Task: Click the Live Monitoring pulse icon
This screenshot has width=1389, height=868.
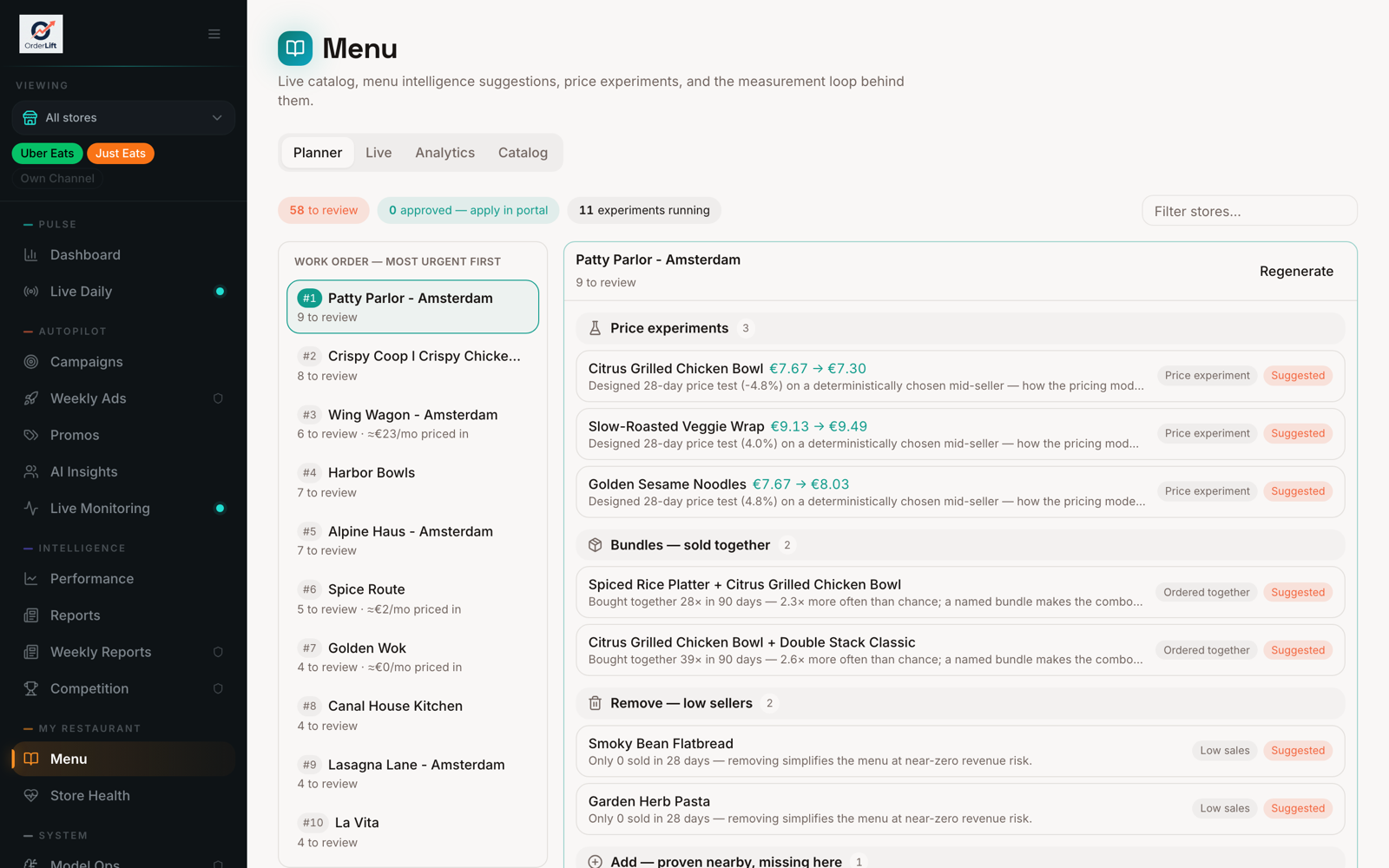Action: [x=31, y=509]
